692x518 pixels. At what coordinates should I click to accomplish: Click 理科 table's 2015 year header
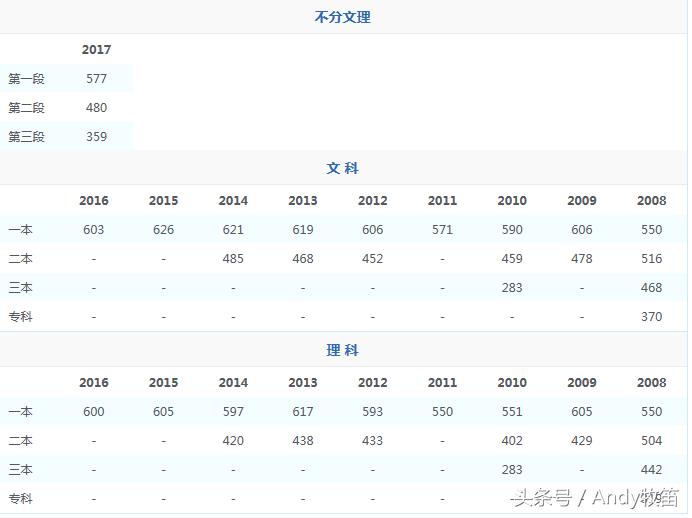[163, 383]
